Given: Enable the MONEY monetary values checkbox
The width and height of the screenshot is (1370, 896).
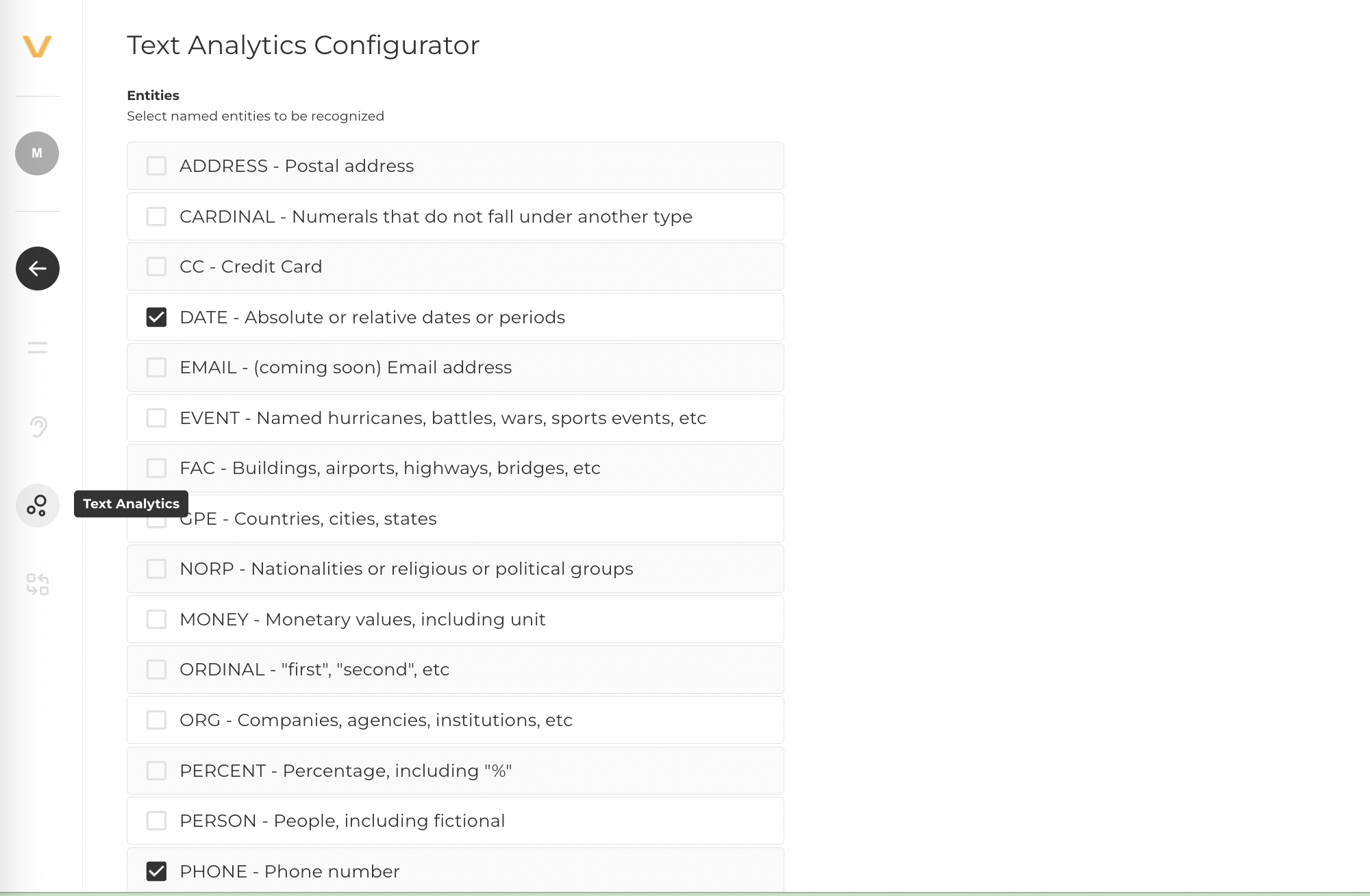Looking at the screenshot, I should 156,619.
